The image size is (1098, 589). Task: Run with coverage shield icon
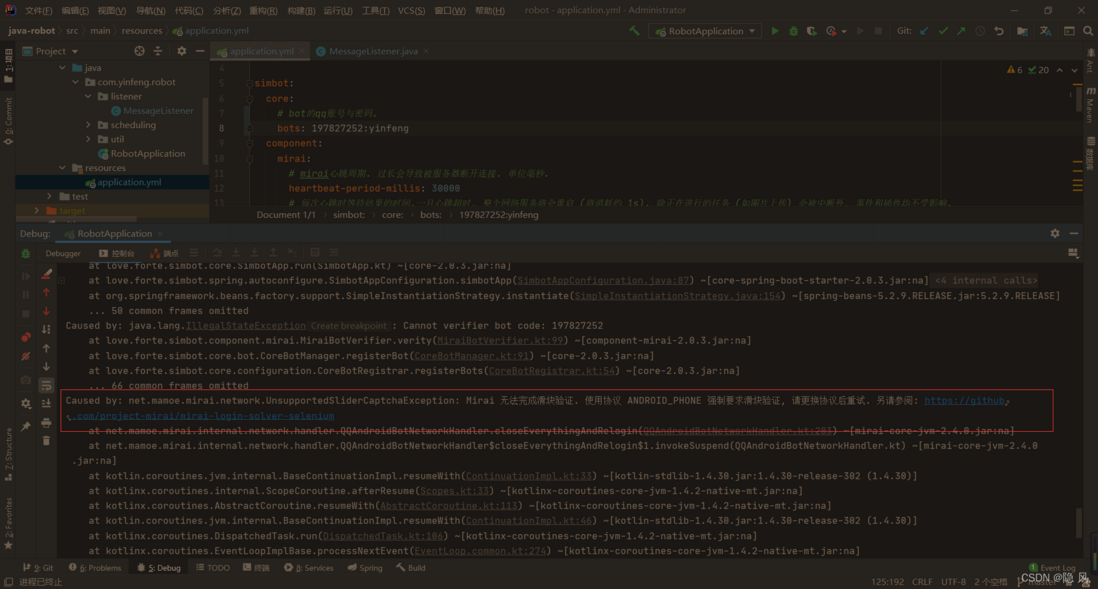(x=812, y=31)
